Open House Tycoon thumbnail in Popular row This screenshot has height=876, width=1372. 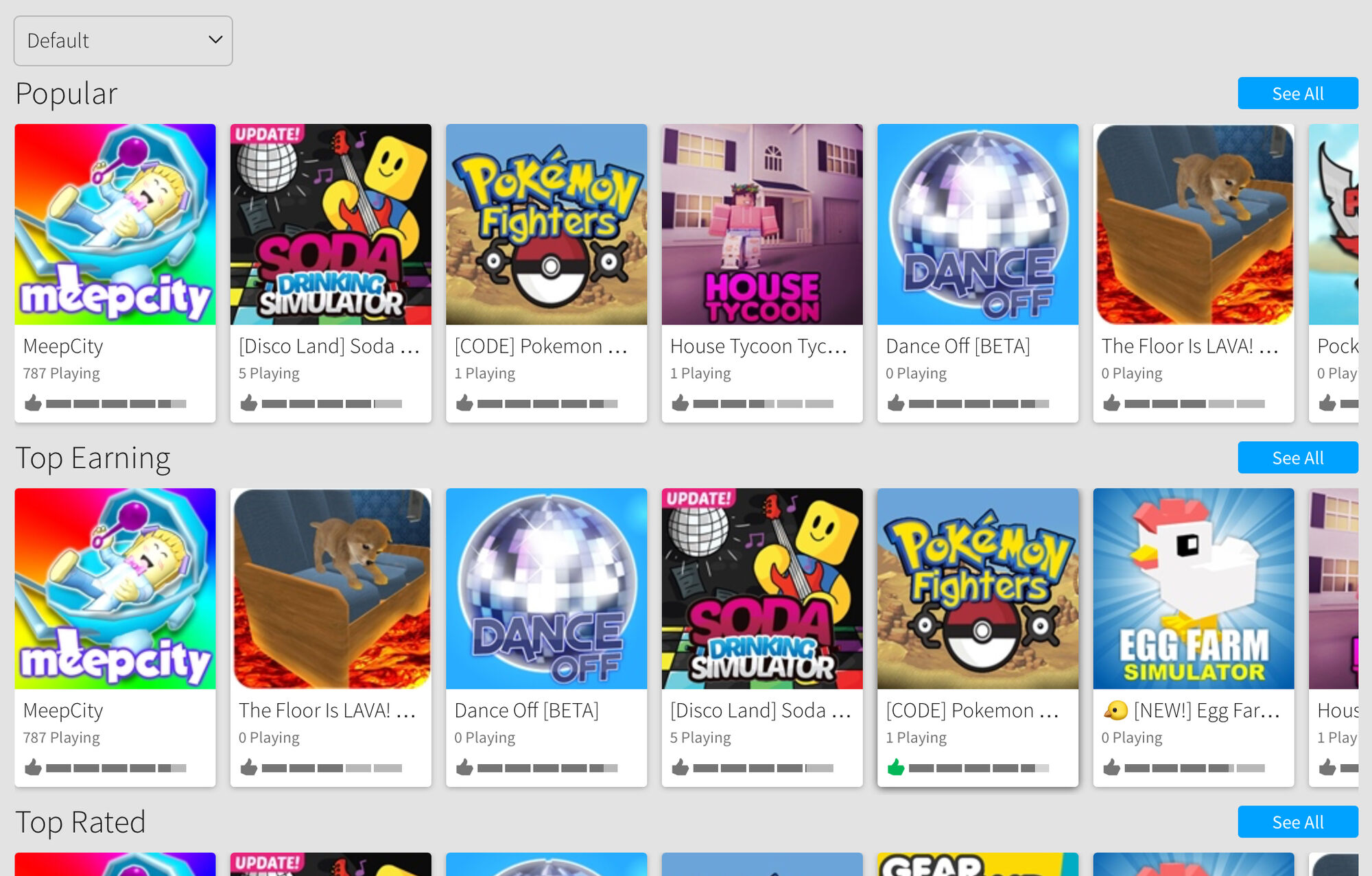click(762, 224)
